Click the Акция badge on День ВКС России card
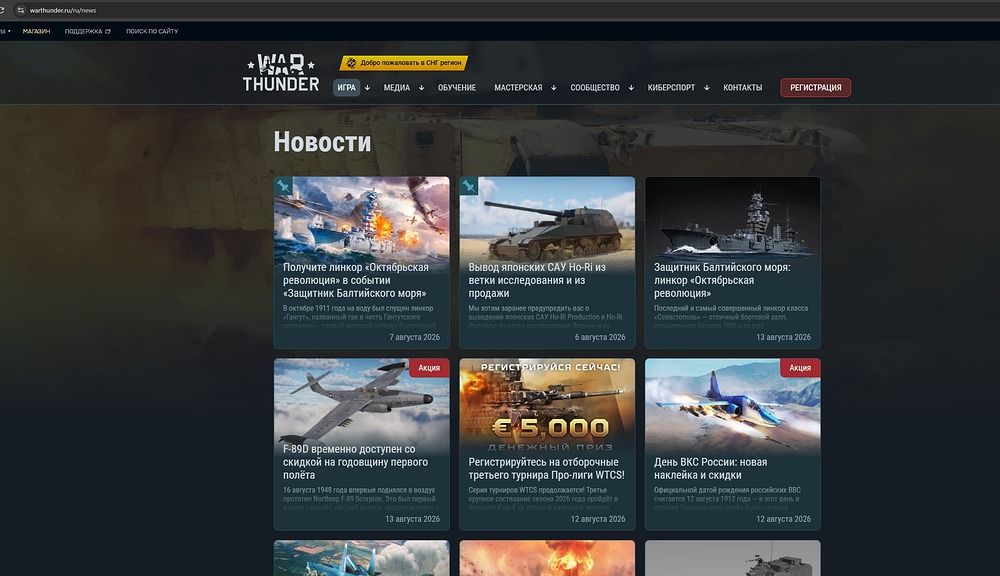The width and height of the screenshot is (1000, 576). [800, 367]
